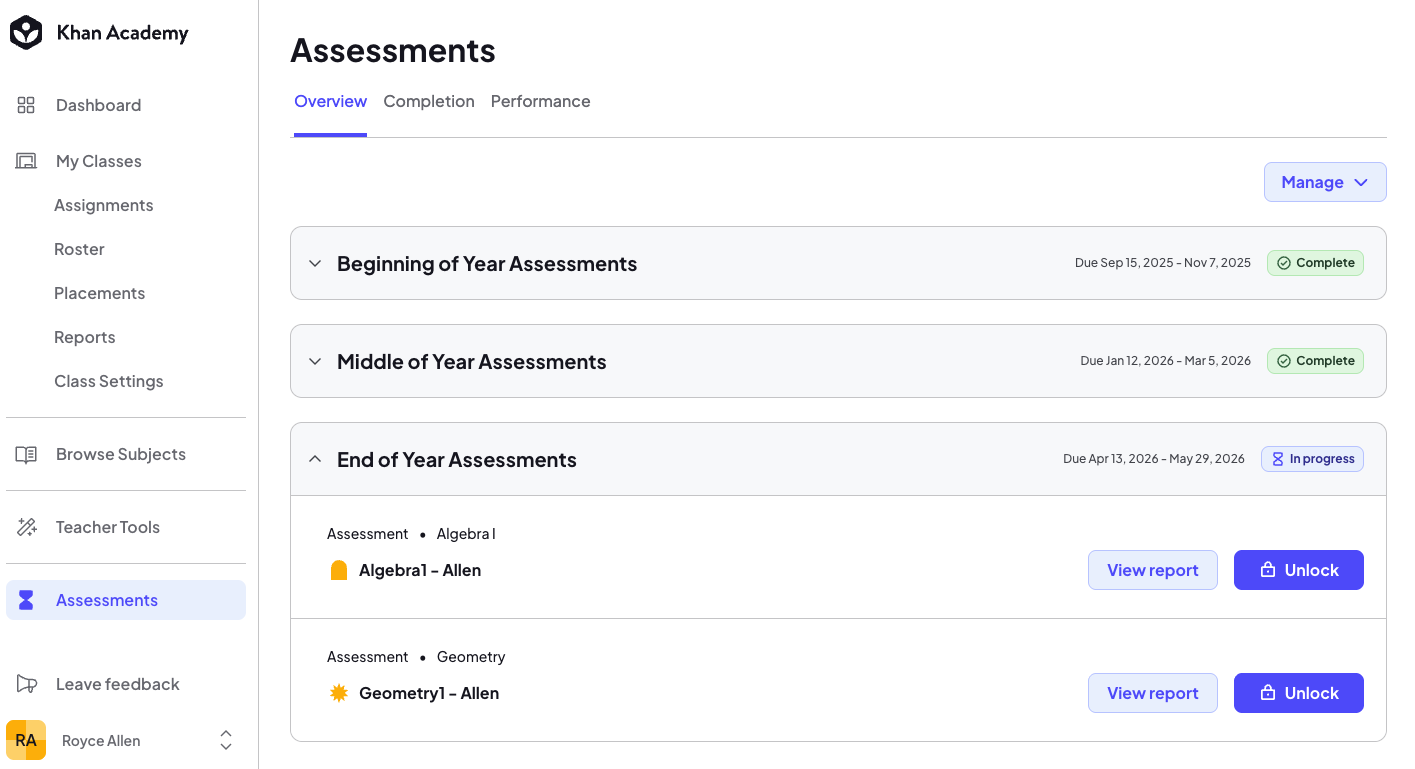The width and height of the screenshot is (1415, 769).
Task: Collapse End of Year Assessments chevron
Action: click(315, 459)
